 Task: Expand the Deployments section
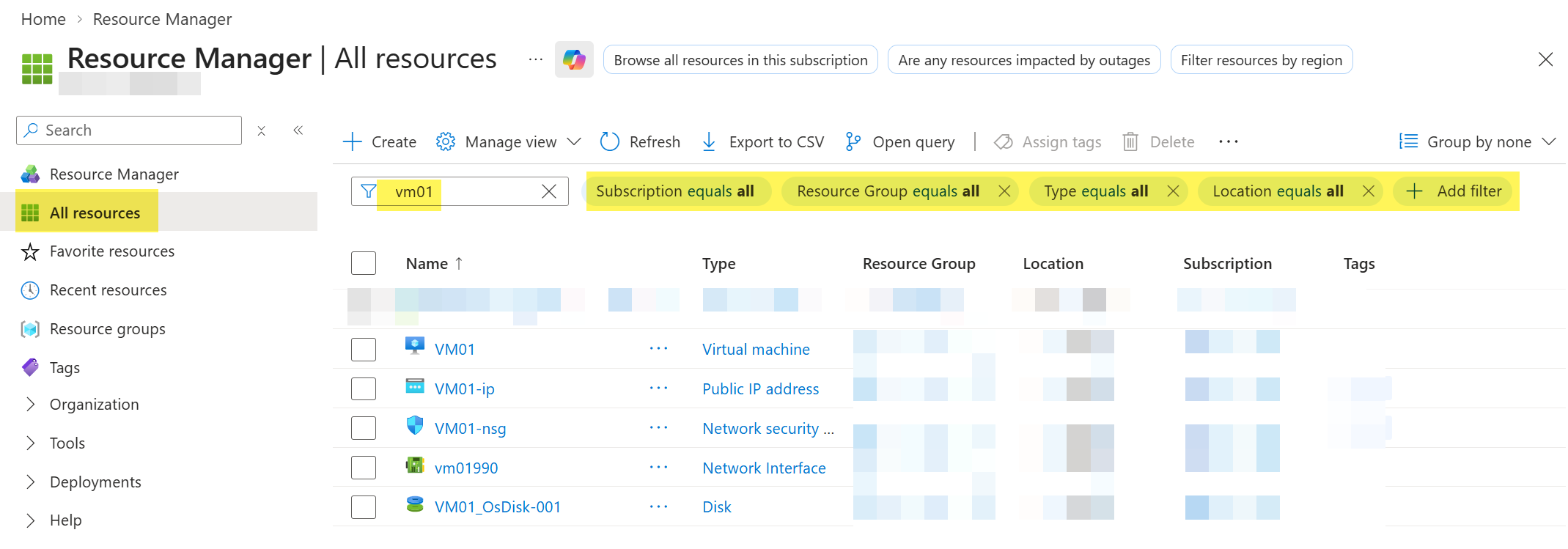point(30,482)
